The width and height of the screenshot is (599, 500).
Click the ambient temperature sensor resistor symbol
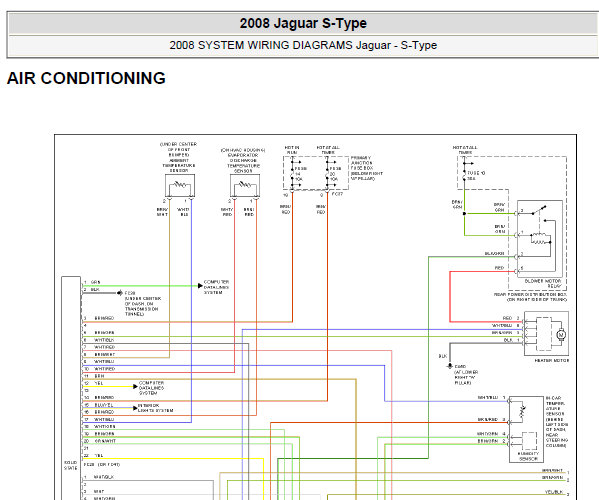click(x=180, y=186)
